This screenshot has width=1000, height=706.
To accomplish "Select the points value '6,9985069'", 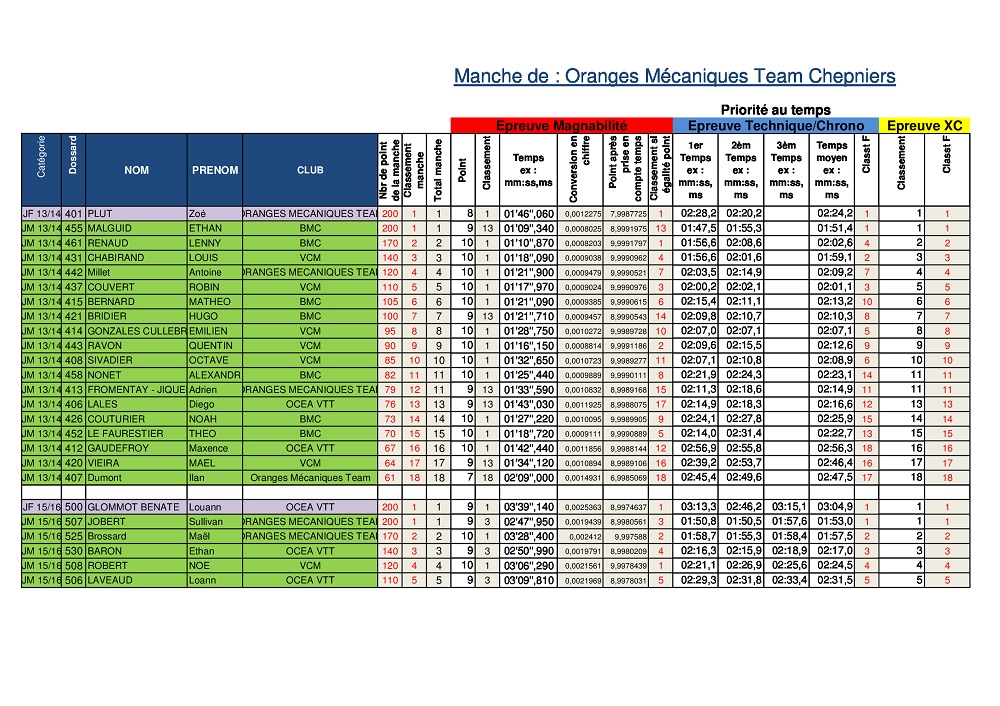I will (x=626, y=478).
